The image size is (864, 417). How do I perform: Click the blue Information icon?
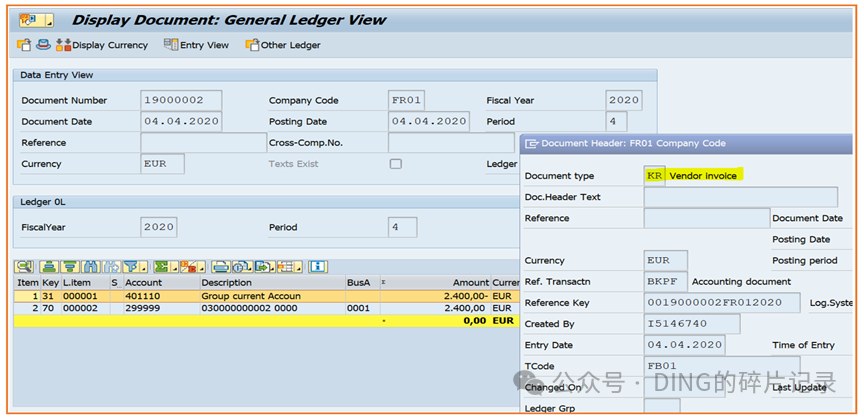(x=318, y=267)
